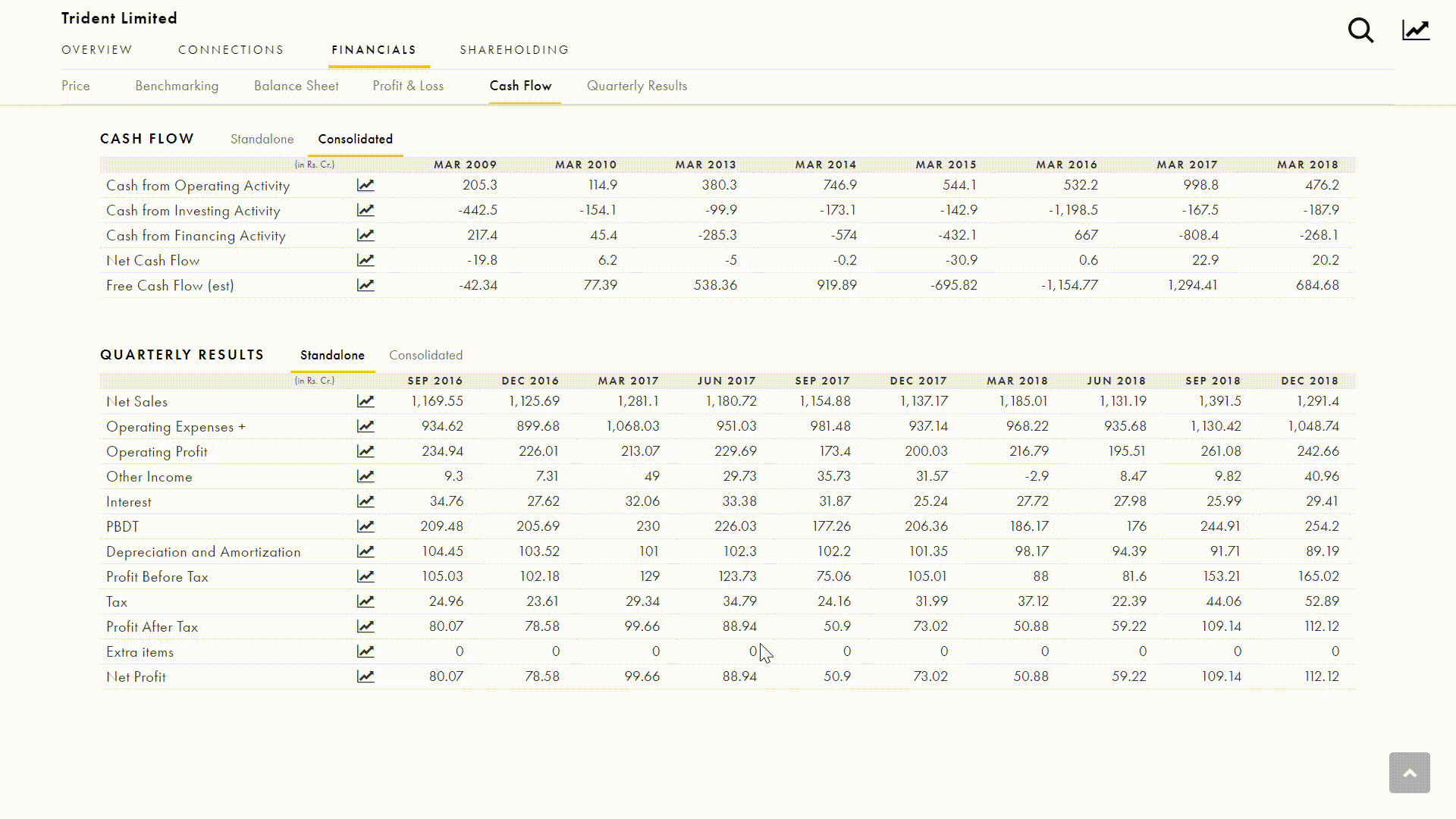Switch Quarterly Results to Consolidated view
Screen dimensions: 1456x819
425,355
